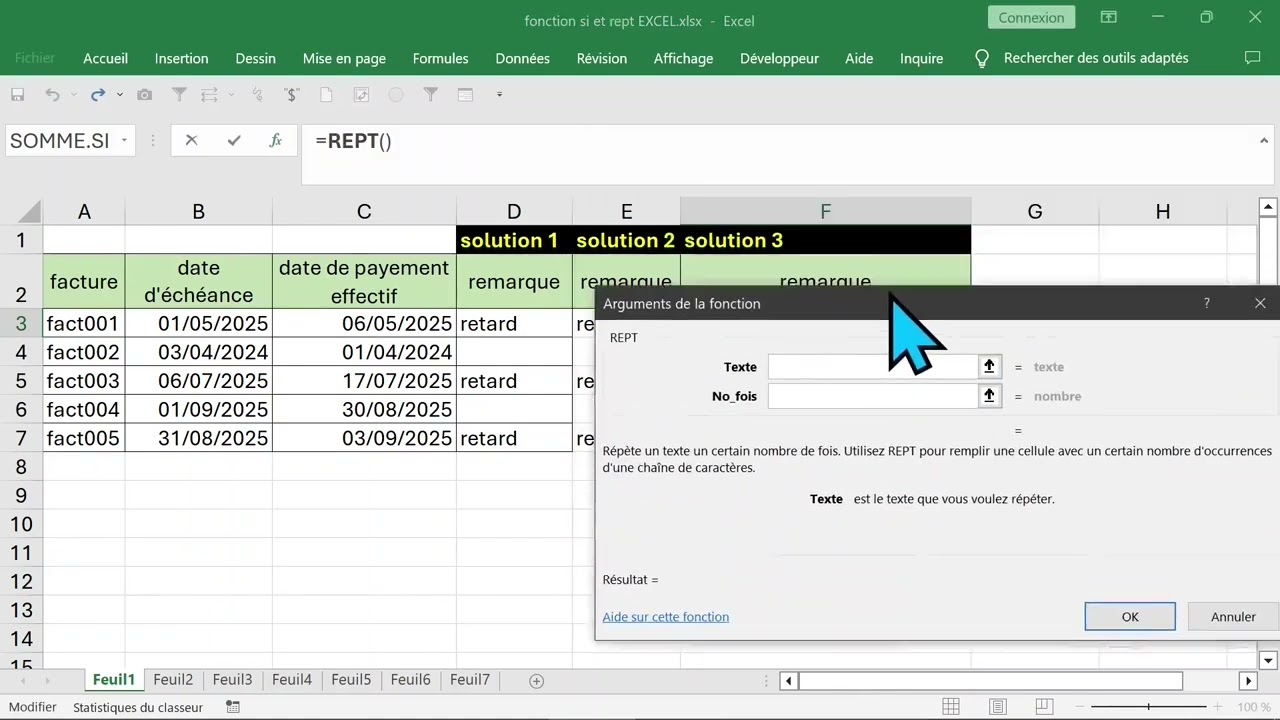This screenshot has height=720, width=1280.
Task: Expand the formula bar chevron
Action: (x=1265, y=141)
